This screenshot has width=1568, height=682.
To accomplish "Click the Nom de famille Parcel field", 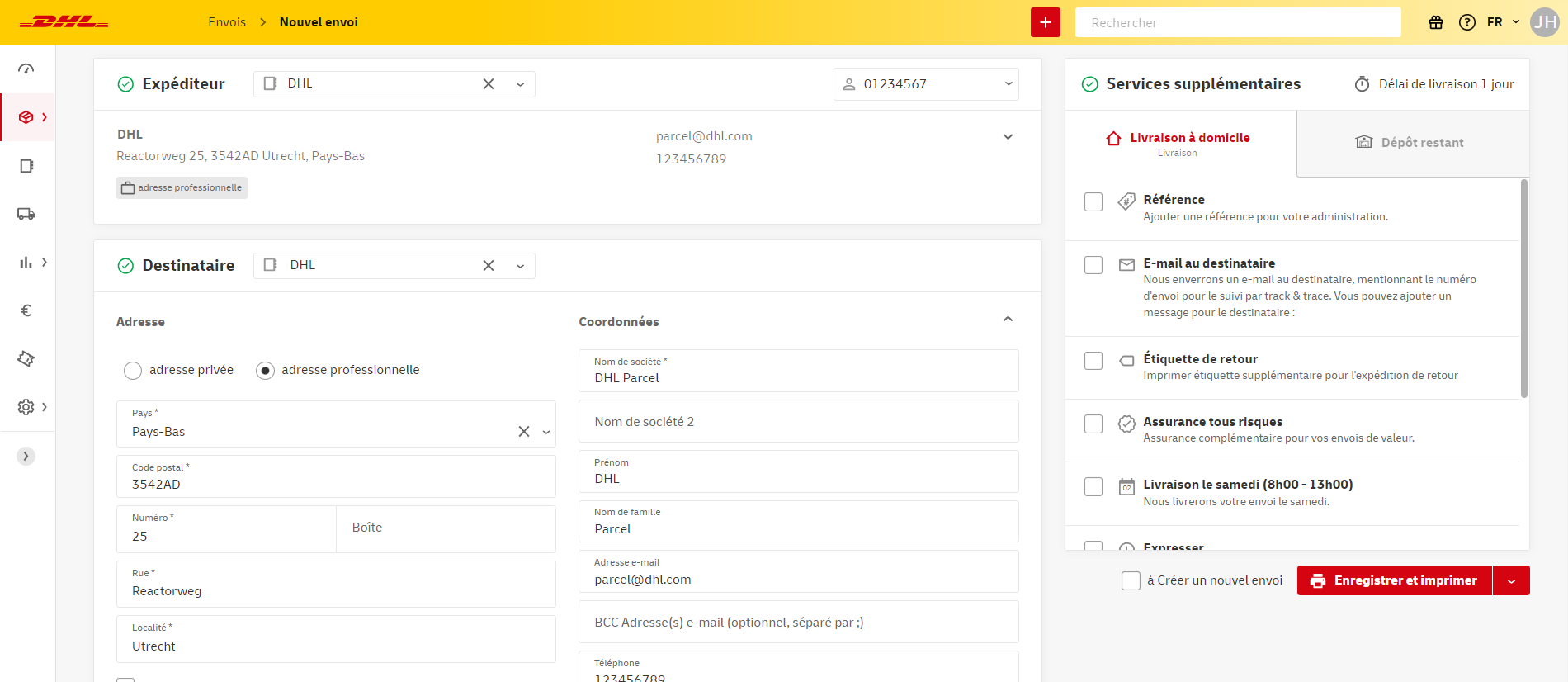I will [x=799, y=522].
